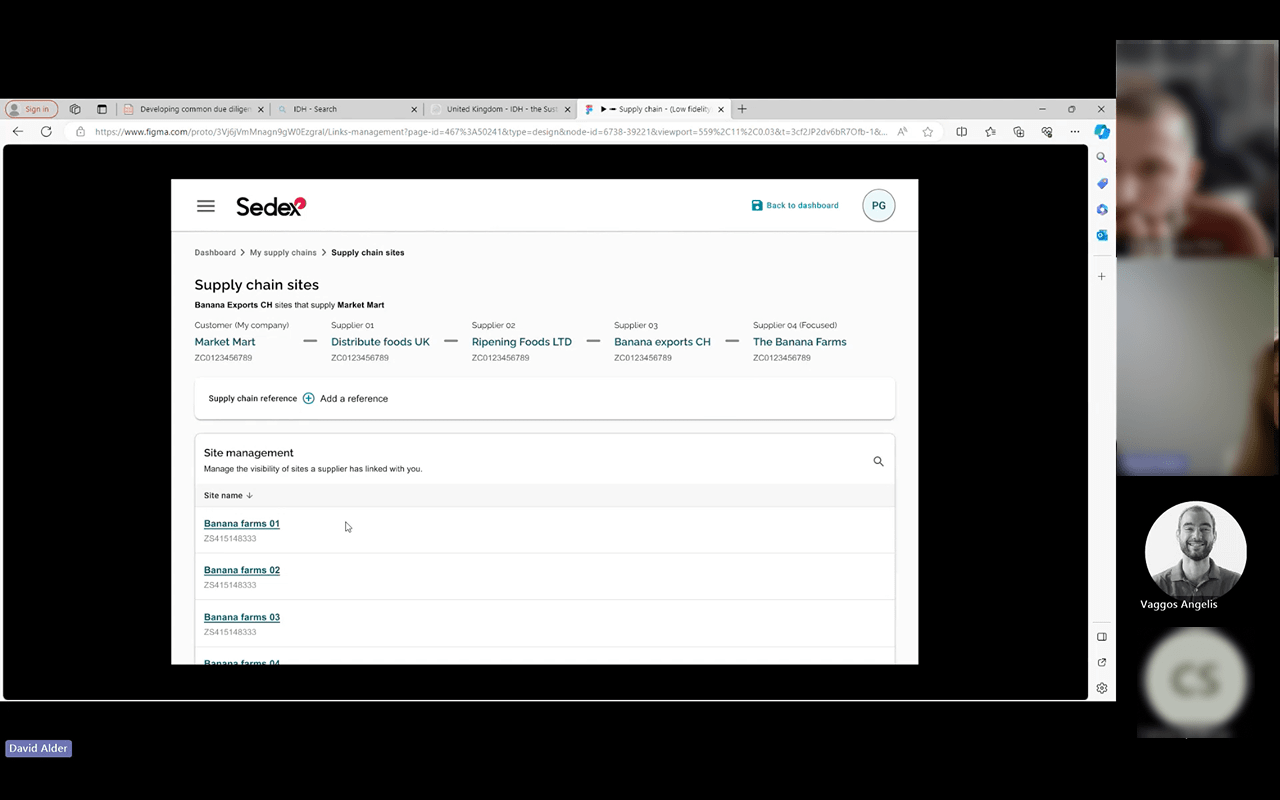Click Add a reference
The width and height of the screenshot is (1280, 800).
pyautogui.click(x=354, y=398)
